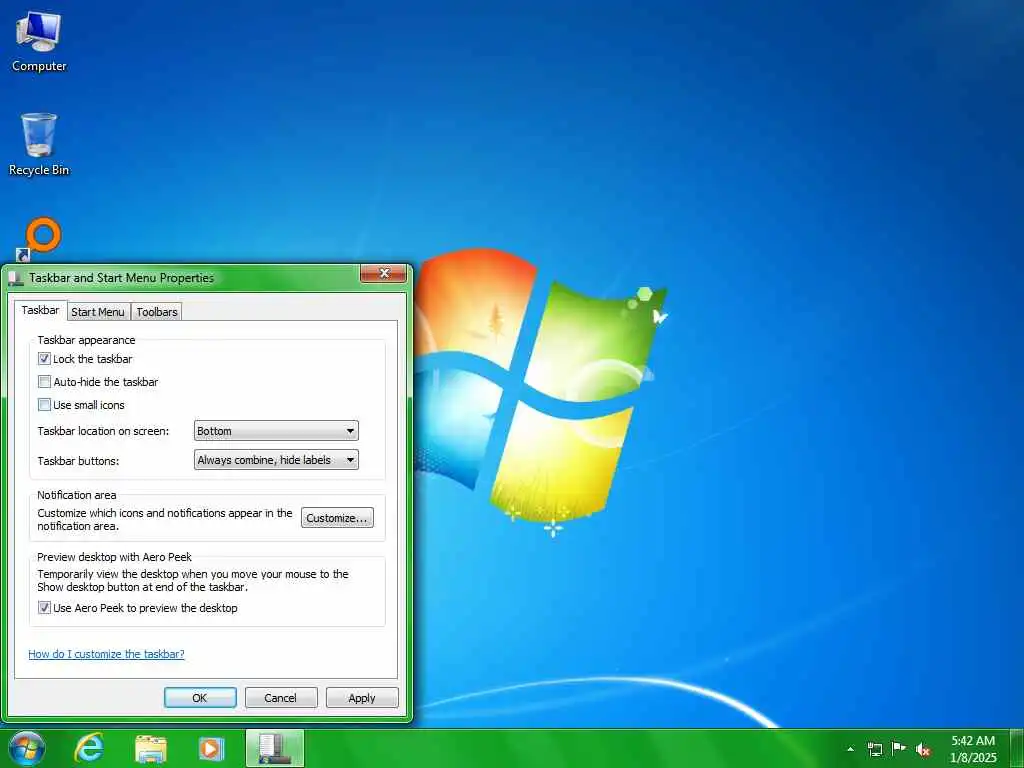
Task: Enable Use small icons checkbox
Action: tap(44, 405)
